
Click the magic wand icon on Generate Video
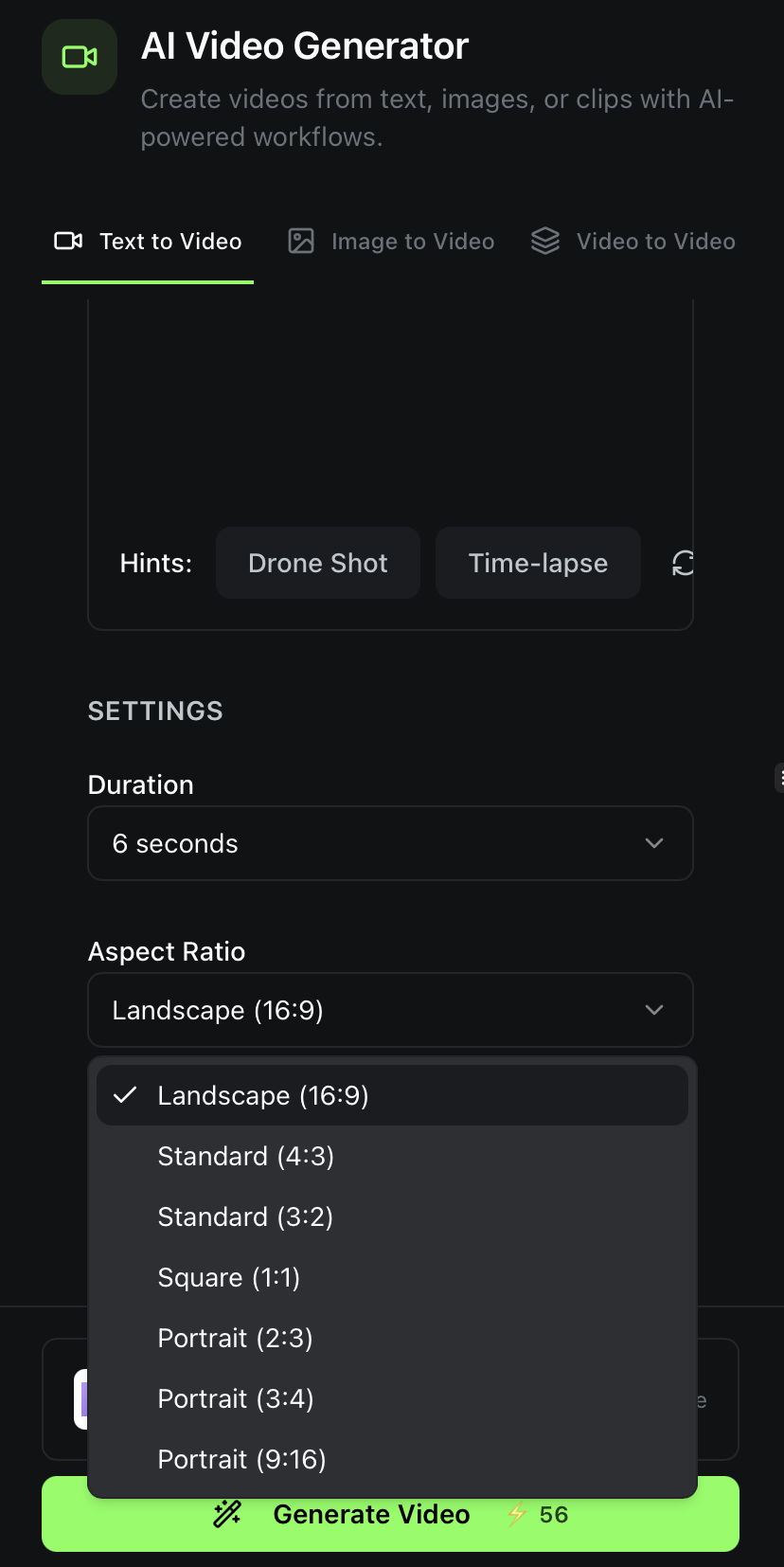click(x=227, y=1514)
